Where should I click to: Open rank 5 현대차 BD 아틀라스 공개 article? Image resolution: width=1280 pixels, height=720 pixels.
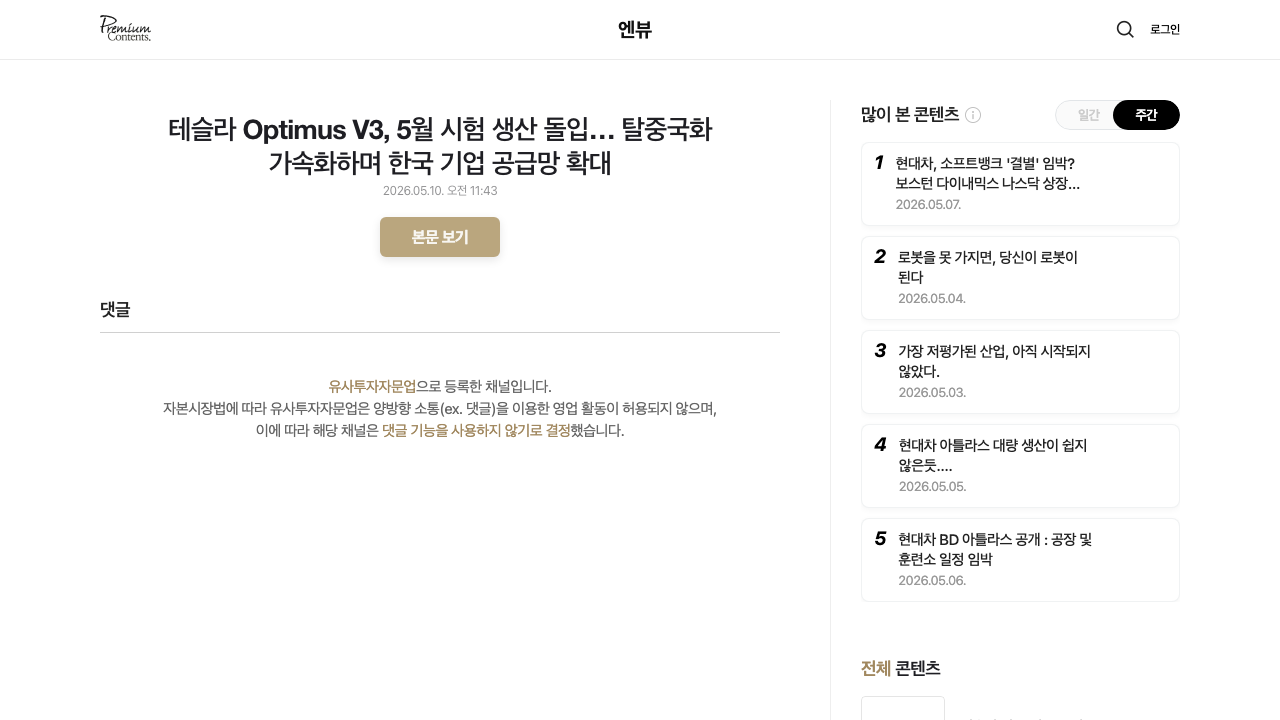[x=1020, y=560]
